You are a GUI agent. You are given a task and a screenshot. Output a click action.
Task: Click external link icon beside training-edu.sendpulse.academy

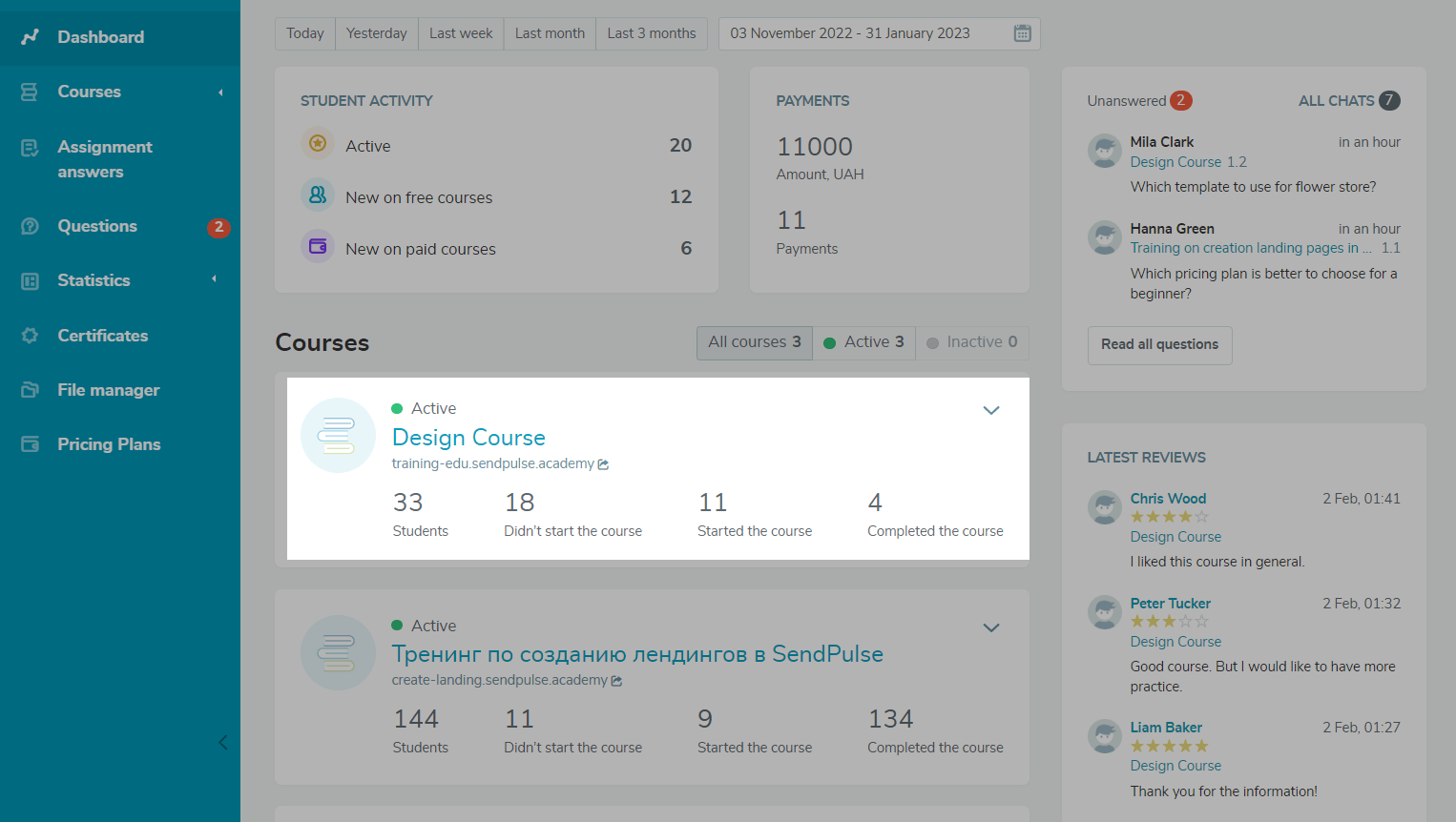(x=603, y=464)
